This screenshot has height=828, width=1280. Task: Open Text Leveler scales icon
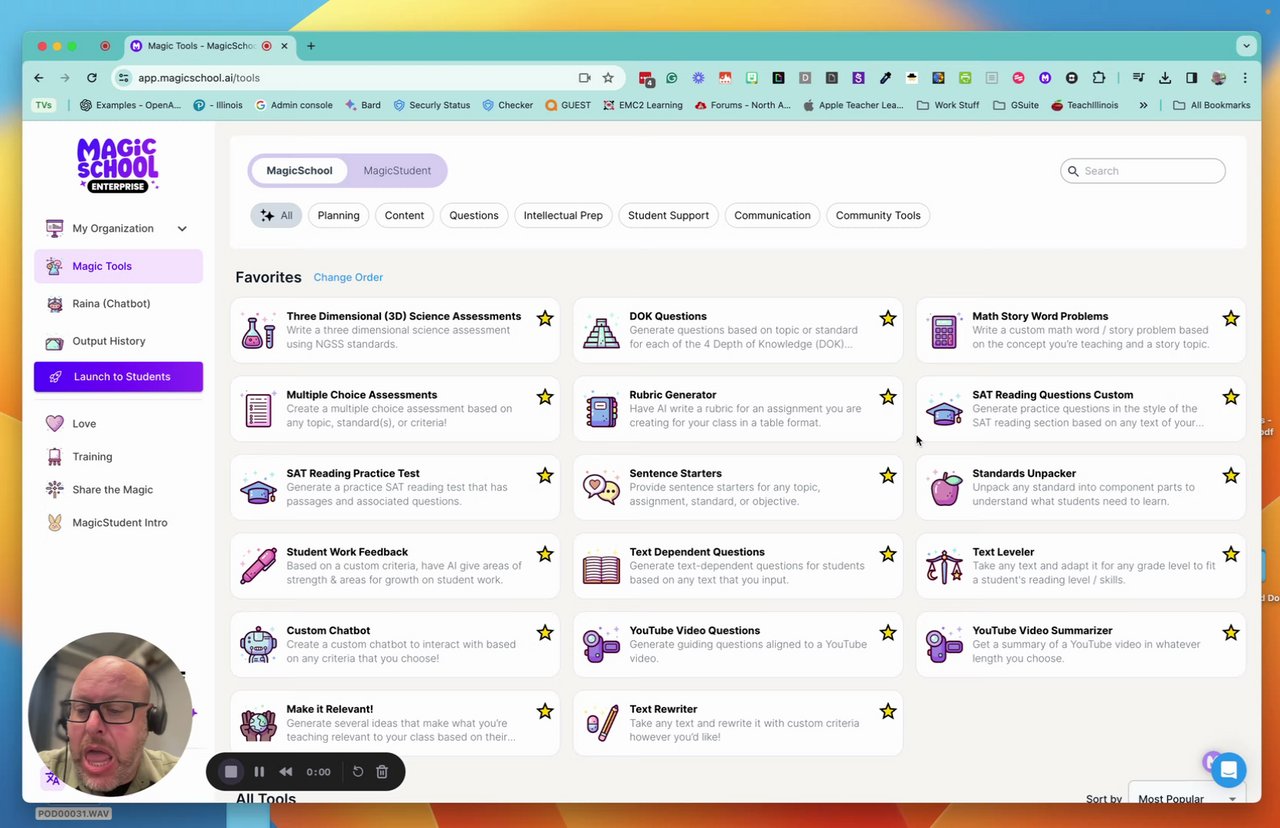coord(944,566)
